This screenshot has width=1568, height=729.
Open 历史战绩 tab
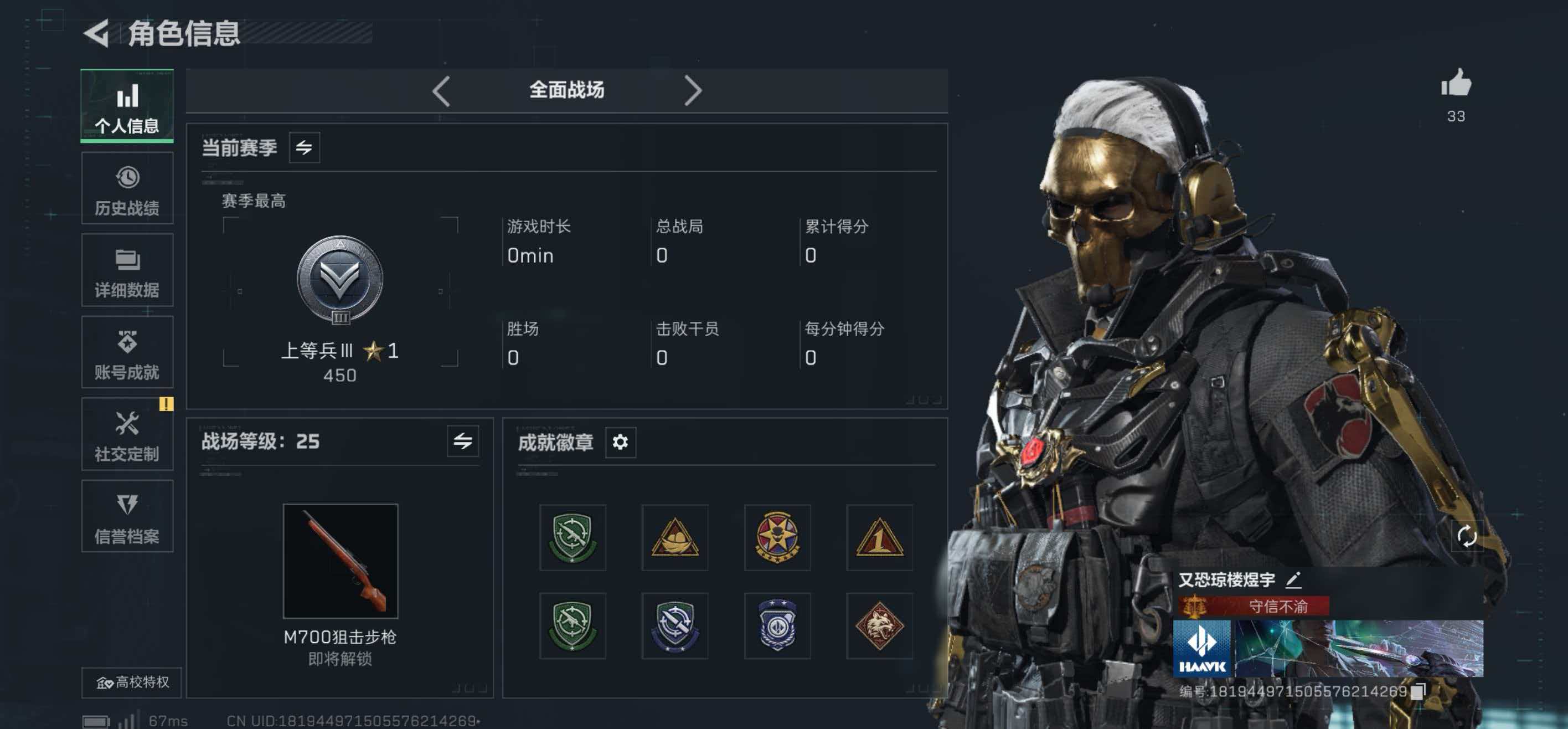[x=127, y=188]
